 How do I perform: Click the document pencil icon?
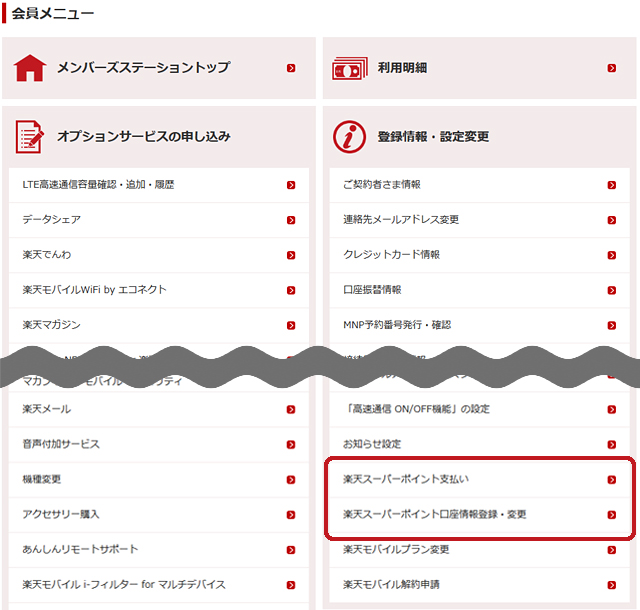tap(29, 137)
